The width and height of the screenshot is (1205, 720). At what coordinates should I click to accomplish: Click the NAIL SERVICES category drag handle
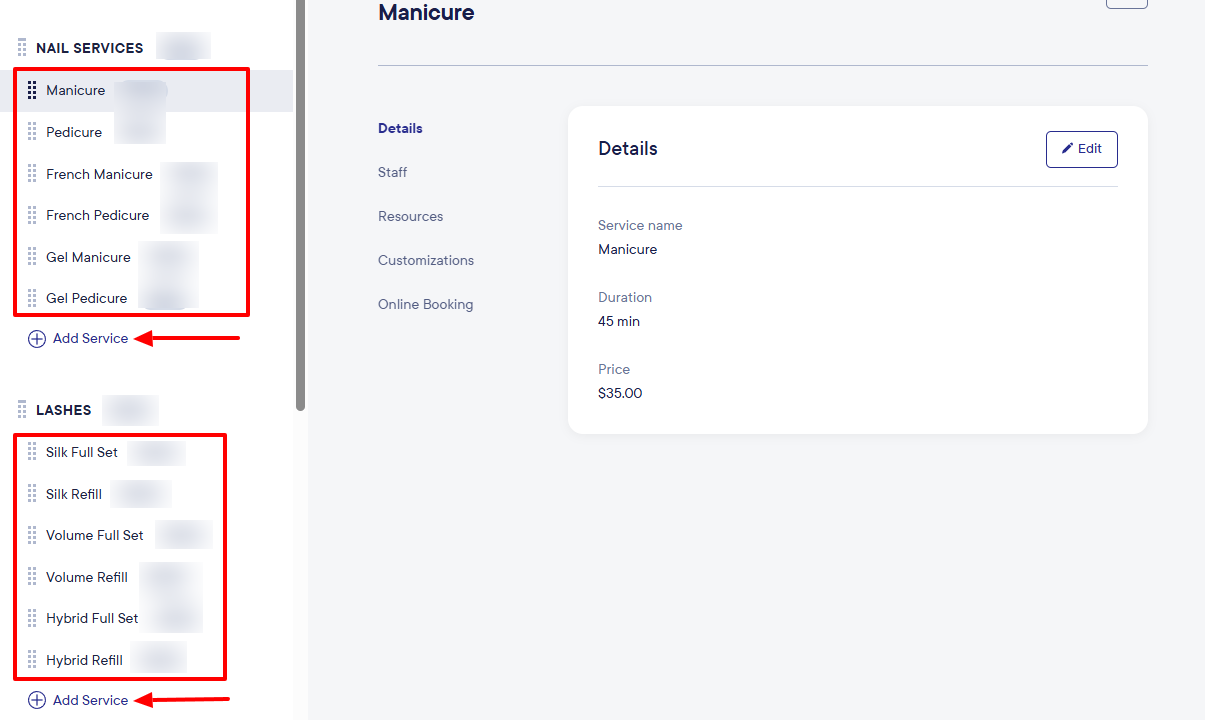pos(22,48)
